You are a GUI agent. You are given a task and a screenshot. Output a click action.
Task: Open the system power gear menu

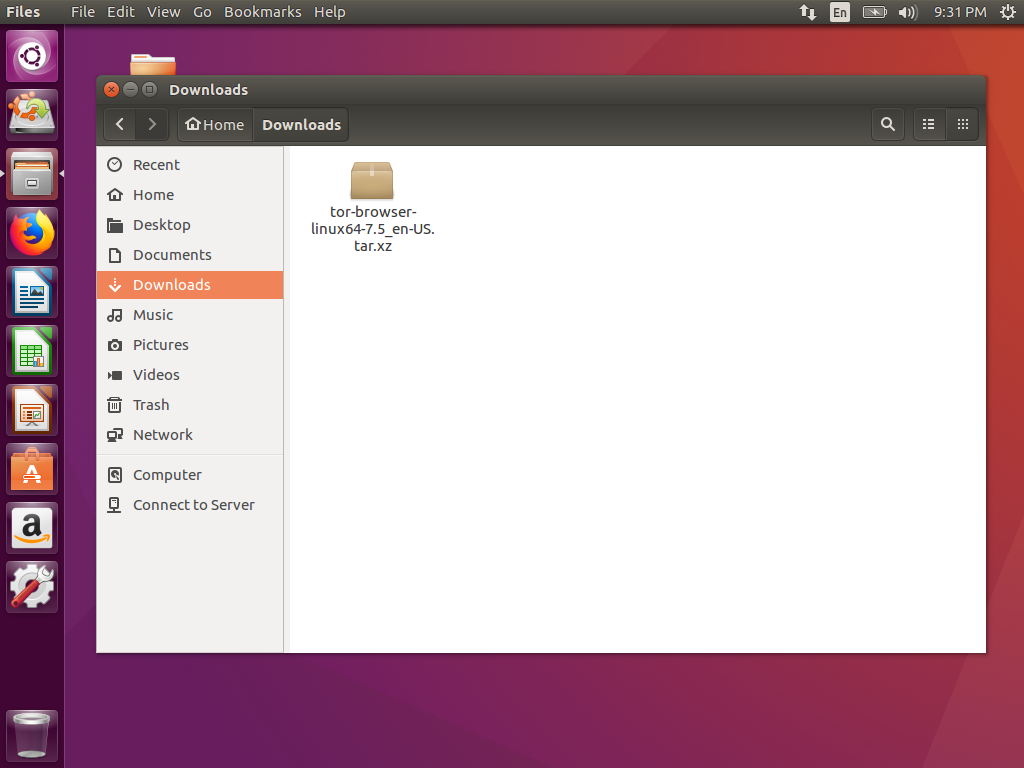pos(1007,12)
